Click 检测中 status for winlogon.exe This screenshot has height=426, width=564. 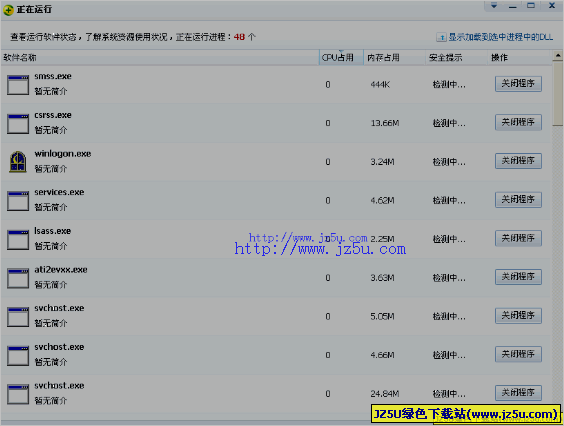tap(449, 162)
